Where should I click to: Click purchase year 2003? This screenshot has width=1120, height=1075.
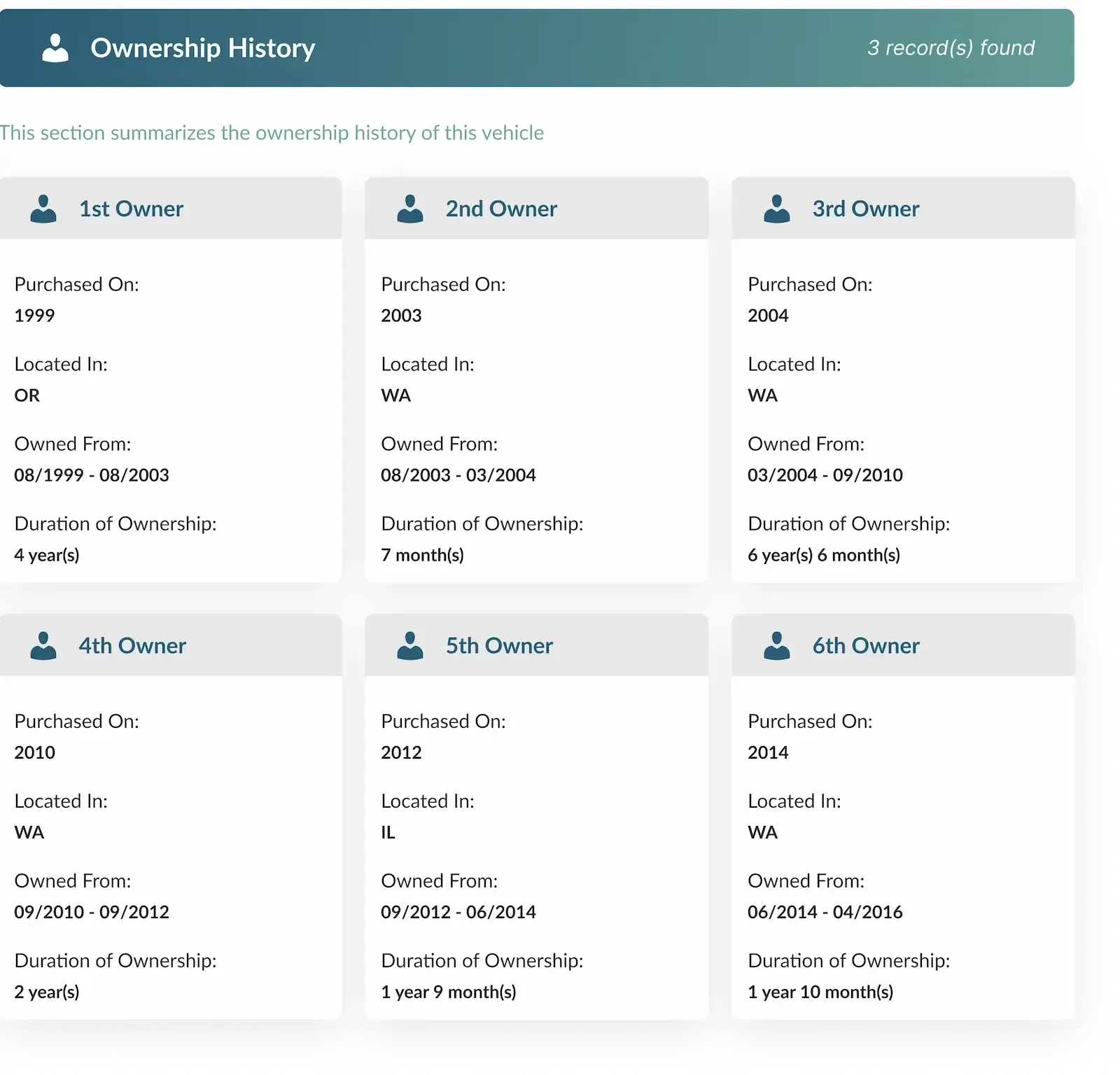click(x=401, y=316)
